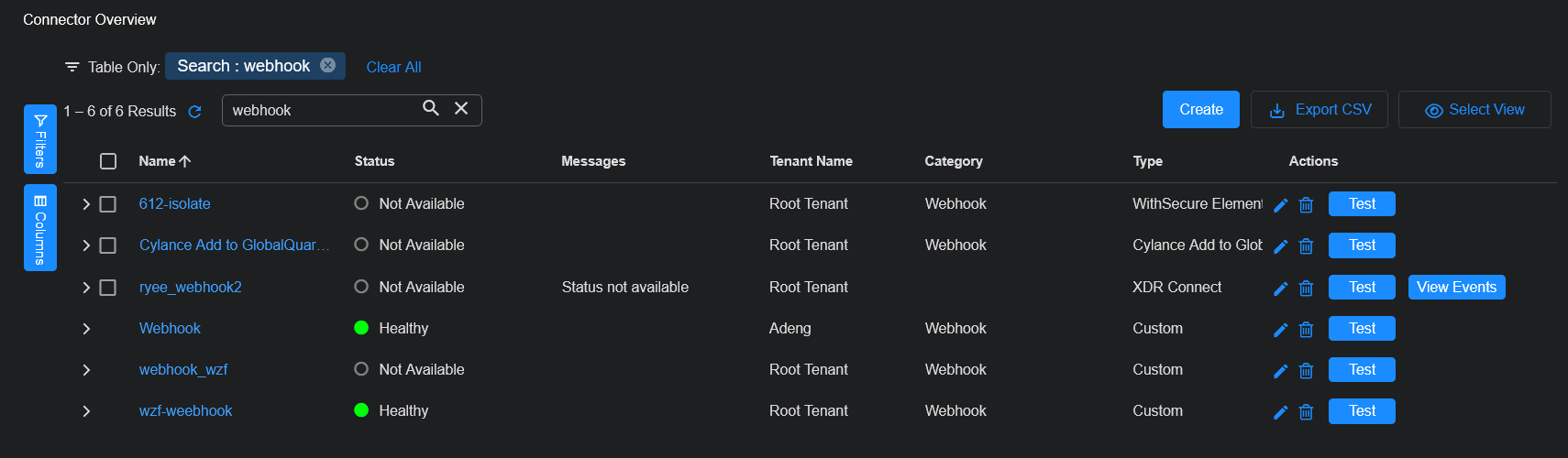Toggle the select-all checkbox in header
The width and height of the screenshot is (1568, 458).
108,161
